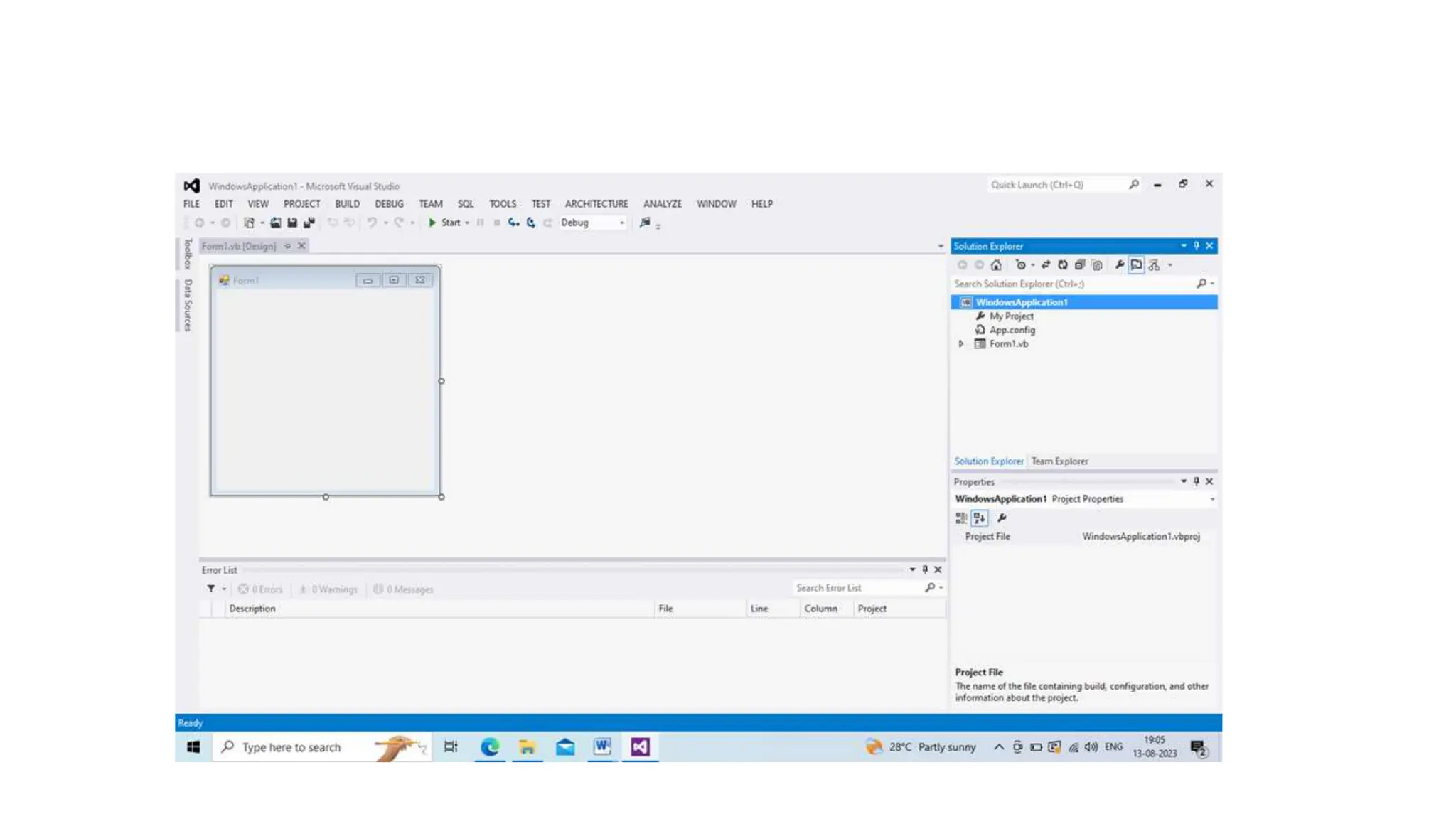Switch Properties grid to Alphabetical sorting

click(980, 518)
